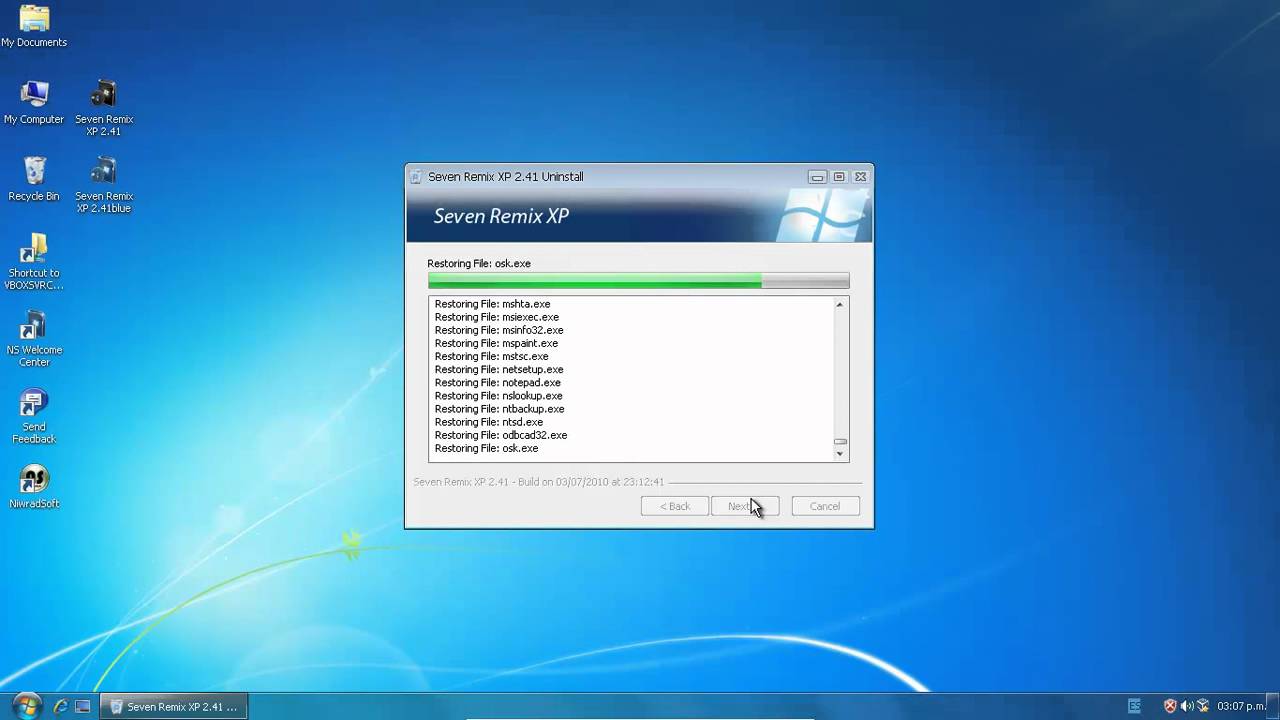
Task: Click the VirtualBox cube tray icon
Action: (x=1203, y=706)
